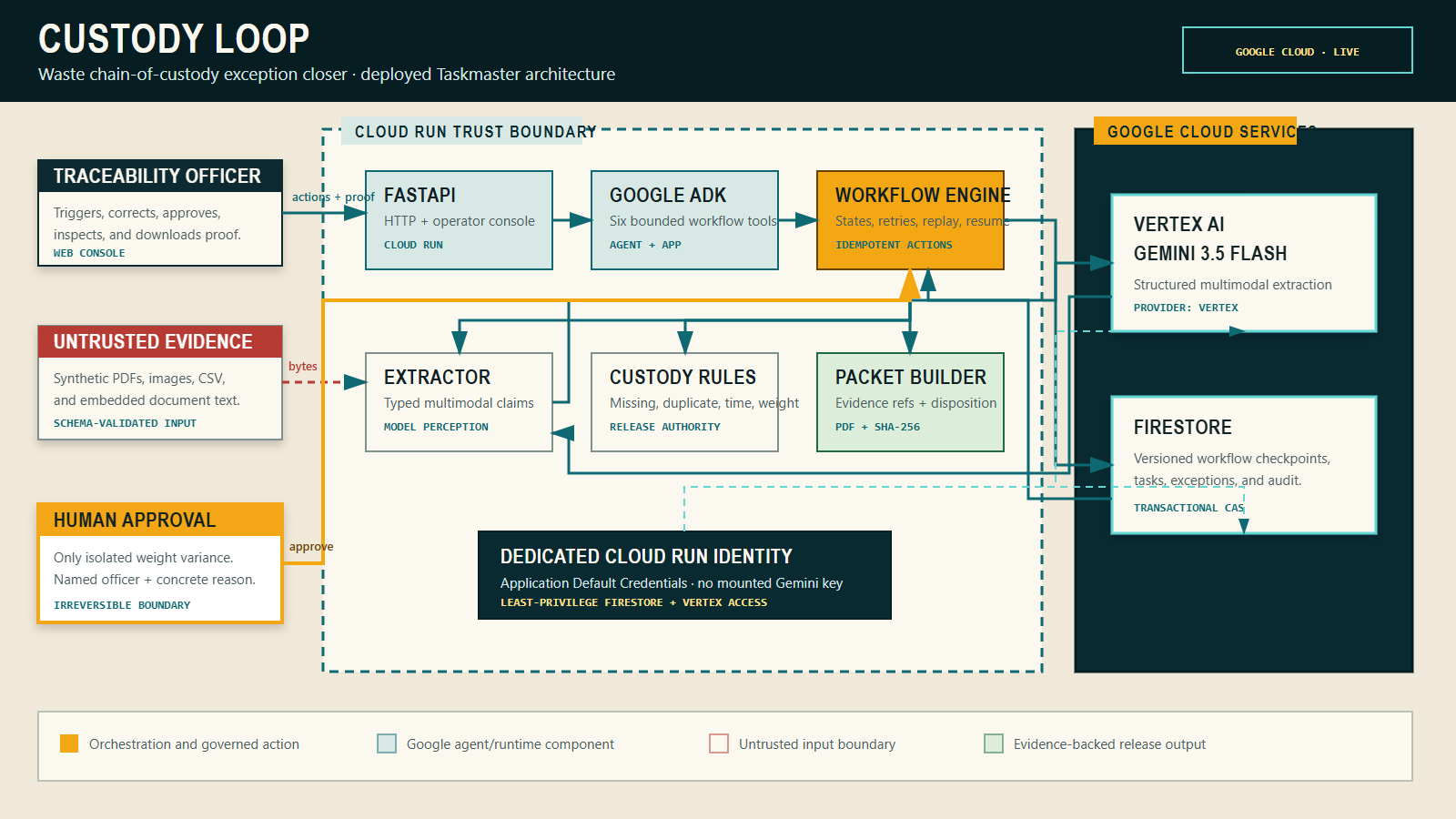1456x819 pixels.
Task: Click the IDEMPOTENT ACTIONS tag
Action: (894, 245)
